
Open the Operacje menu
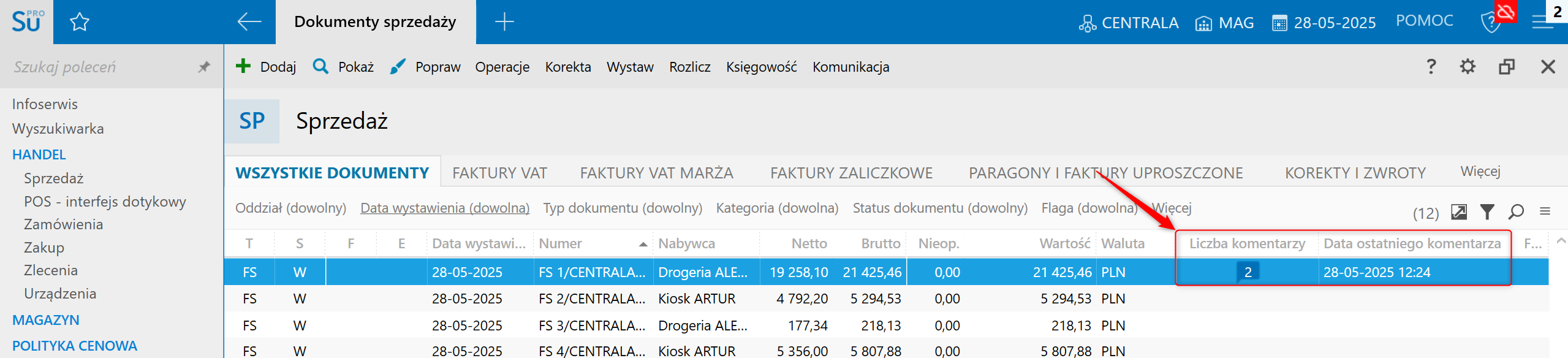[502, 67]
